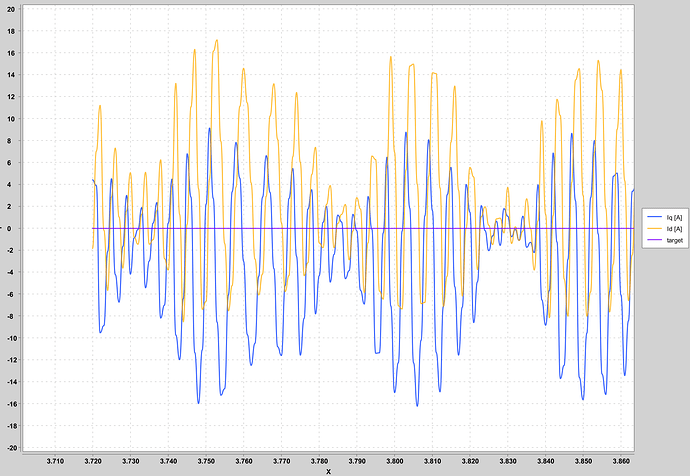The image size is (690, 476).
Task: Click the -6 y-axis tick label
Action: [11, 294]
